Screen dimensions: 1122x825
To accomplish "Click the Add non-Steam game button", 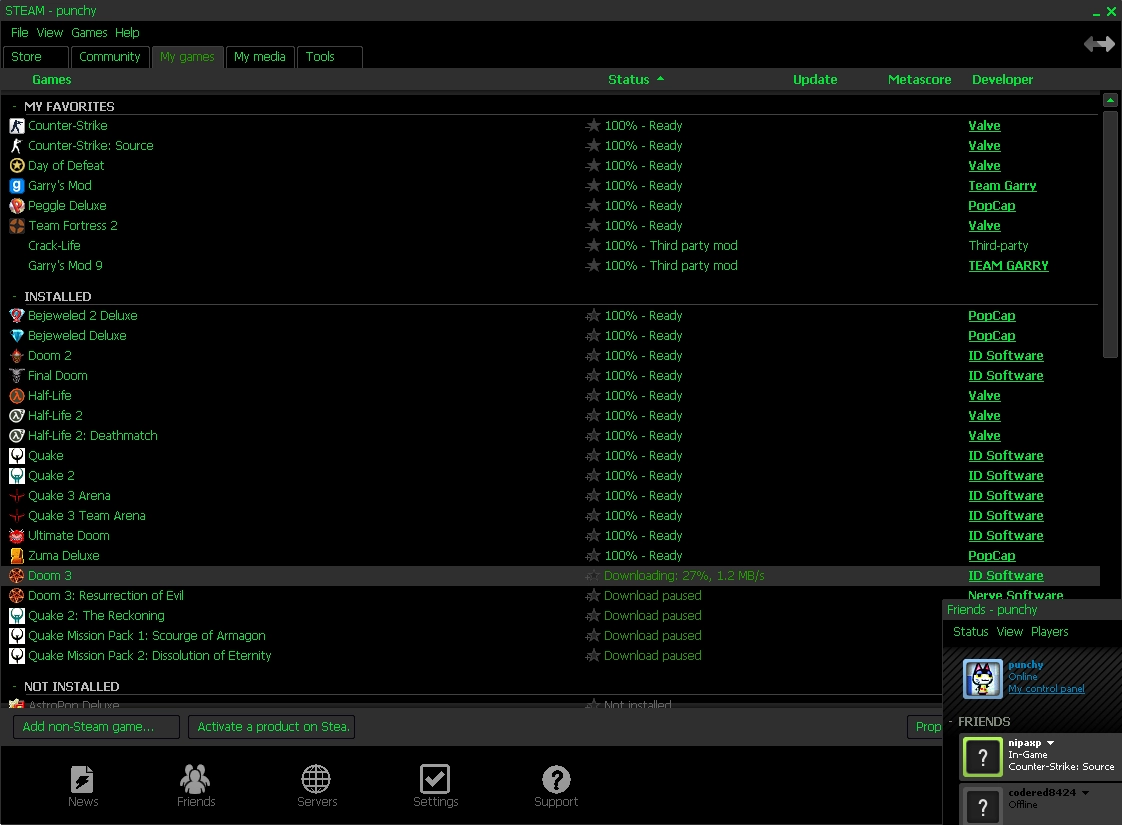I will click(x=97, y=727).
